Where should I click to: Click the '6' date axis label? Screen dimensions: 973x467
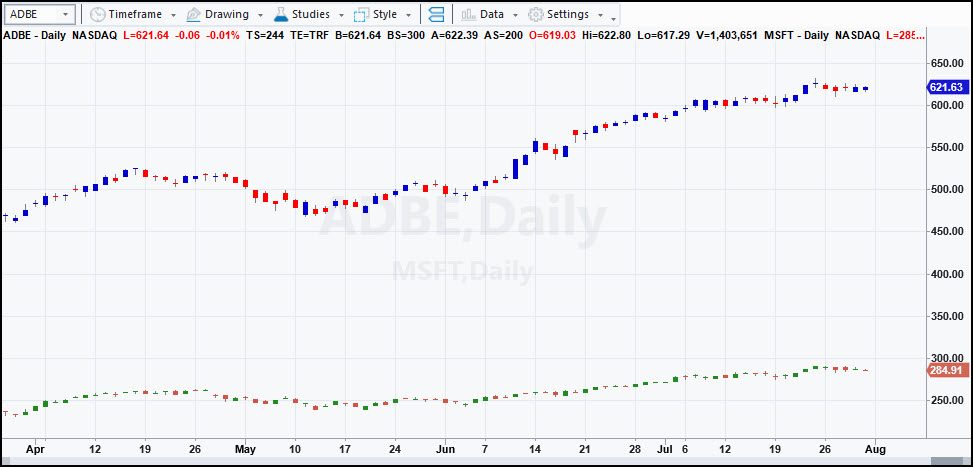pyautogui.click(x=685, y=448)
